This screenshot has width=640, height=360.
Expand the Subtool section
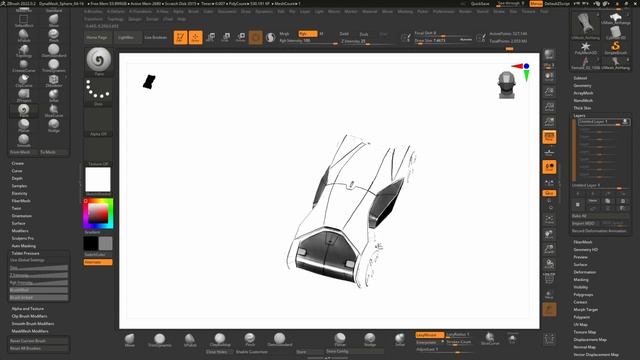click(580, 78)
